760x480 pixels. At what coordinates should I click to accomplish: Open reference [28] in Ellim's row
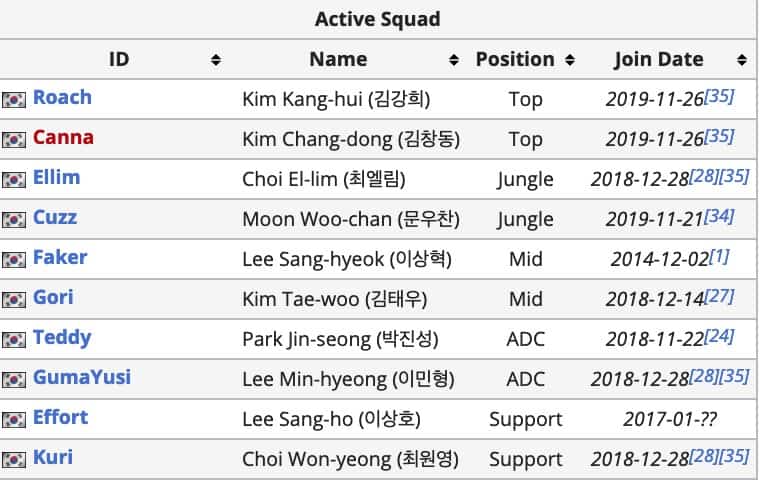[x=704, y=176]
